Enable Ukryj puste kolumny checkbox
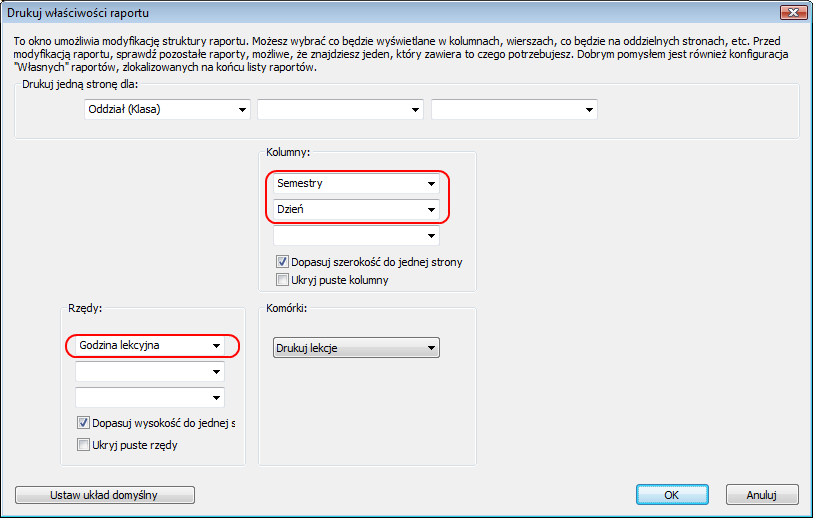Viewport: 813px width, 518px height. (283, 280)
